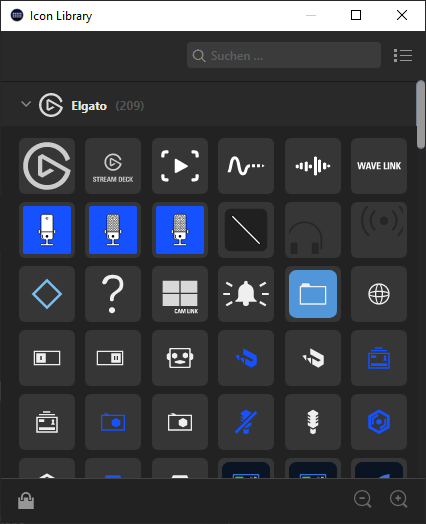The image size is (426, 524).
Task: Select the alarm bell icon
Action: [x=246, y=294]
